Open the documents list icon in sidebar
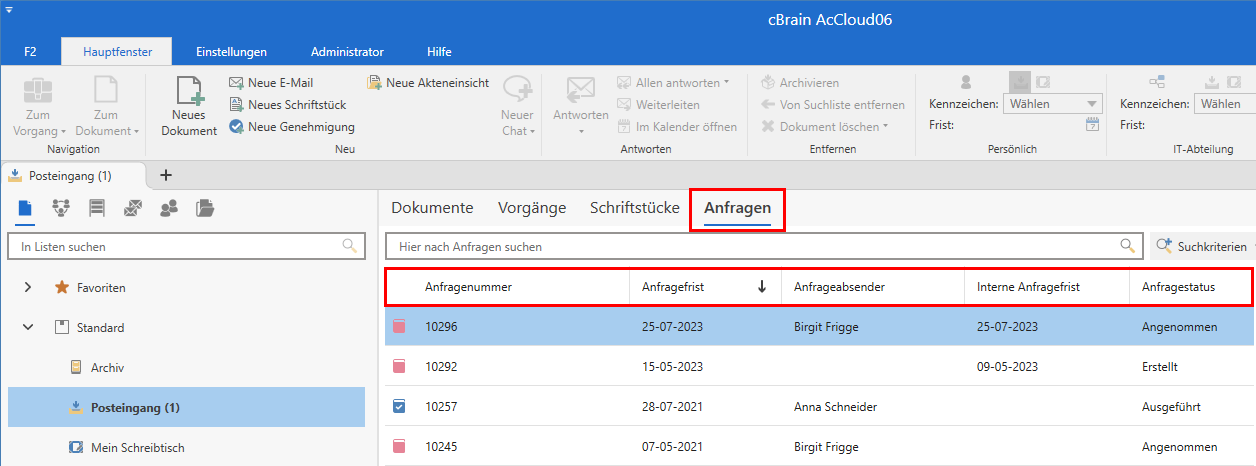 tap(26, 208)
